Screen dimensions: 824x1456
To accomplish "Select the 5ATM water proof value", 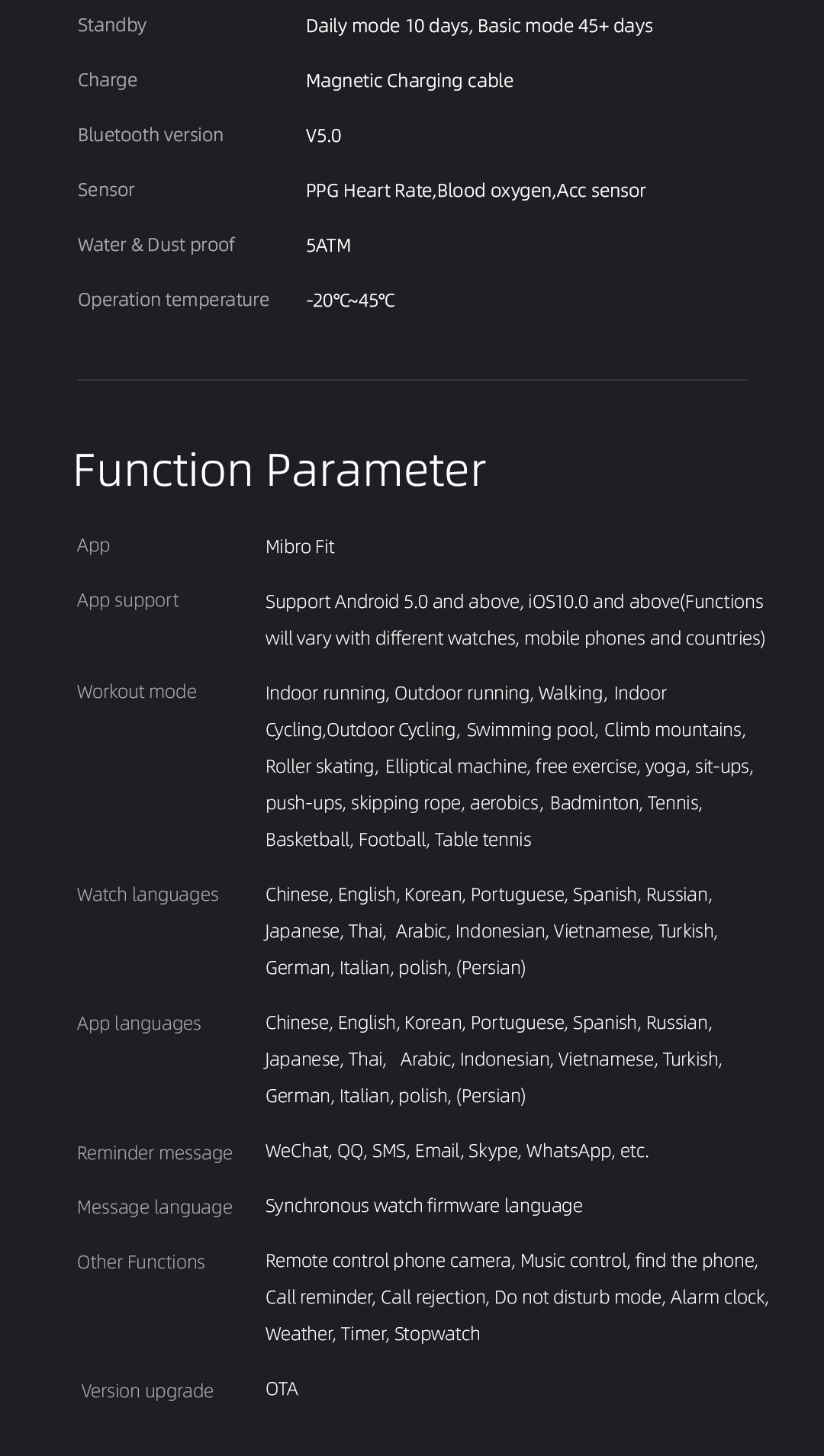I will 329,246.
